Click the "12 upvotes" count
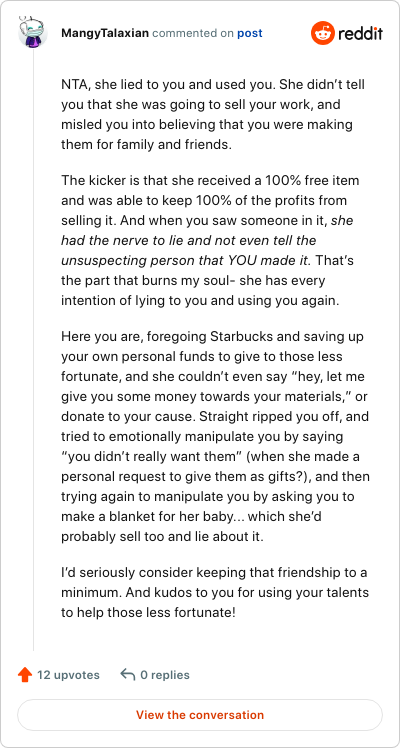Image resolution: width=400 pixels, height=748 pixels. tap(68, 675)
